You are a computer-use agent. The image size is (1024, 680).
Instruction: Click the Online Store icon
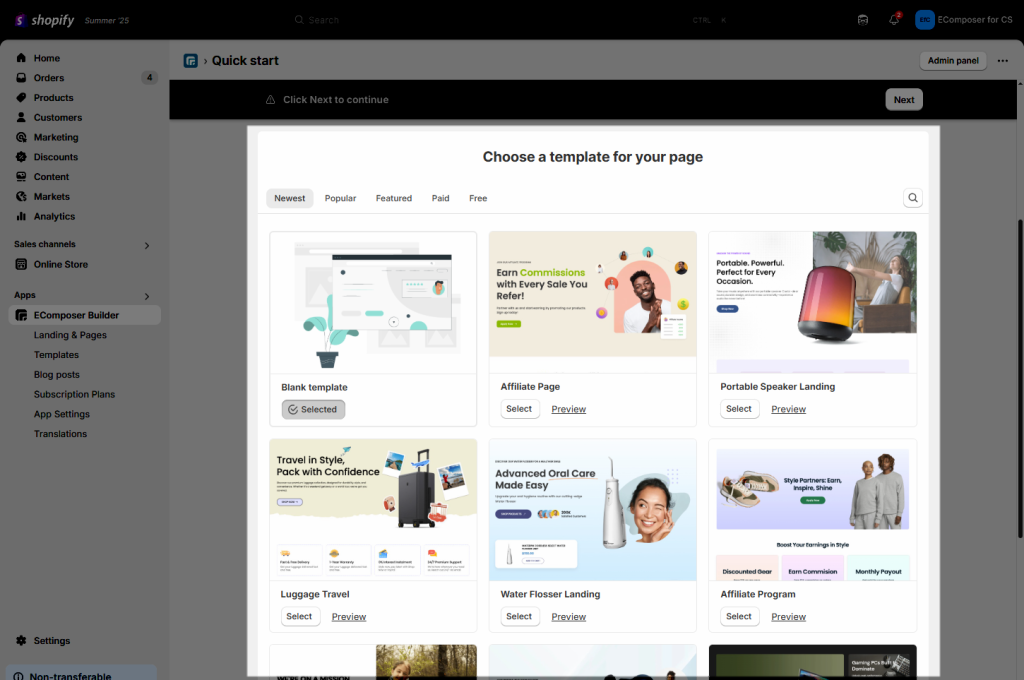click(21, 265)
